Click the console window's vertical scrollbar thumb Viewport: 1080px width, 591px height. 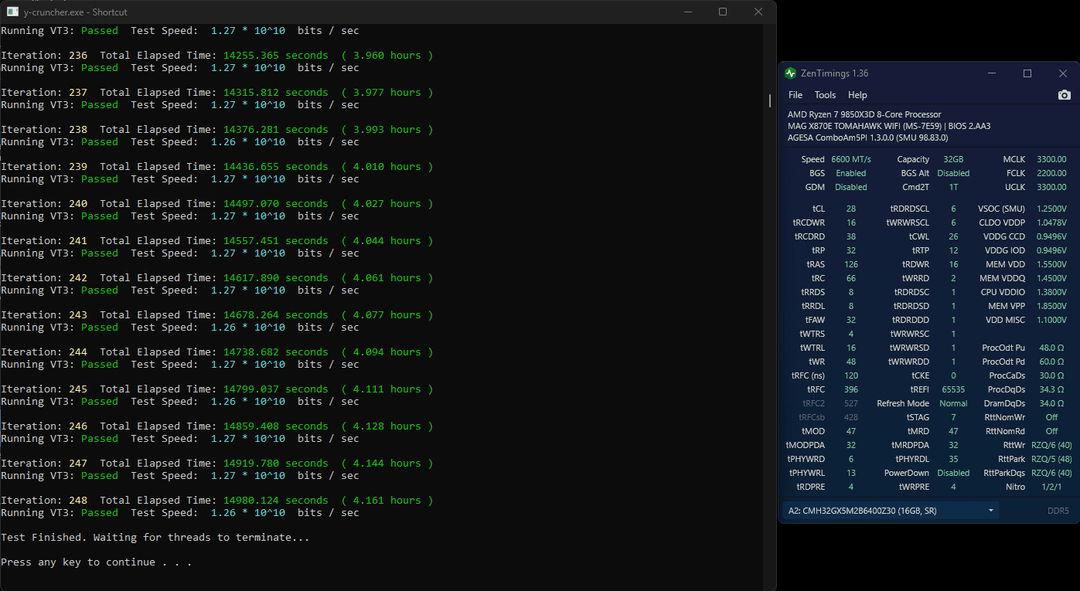[769, 100]
